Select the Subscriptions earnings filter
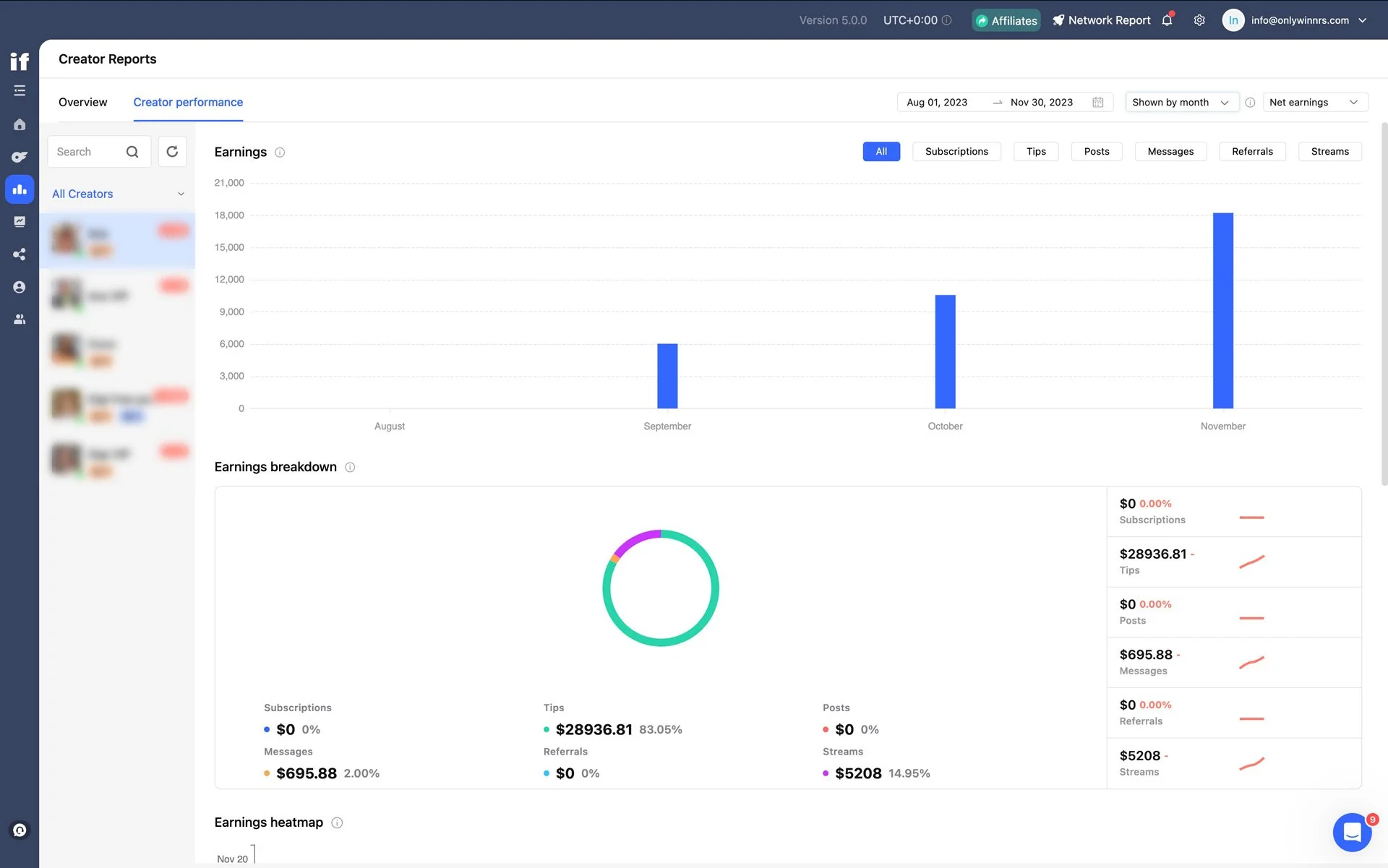This screenshot has height=868, width=1388. (956, 152)
